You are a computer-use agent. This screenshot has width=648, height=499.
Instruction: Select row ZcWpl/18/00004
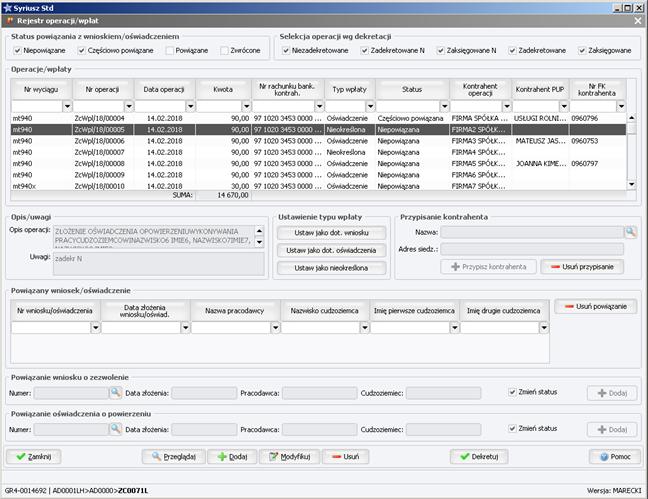pos(318,118)
